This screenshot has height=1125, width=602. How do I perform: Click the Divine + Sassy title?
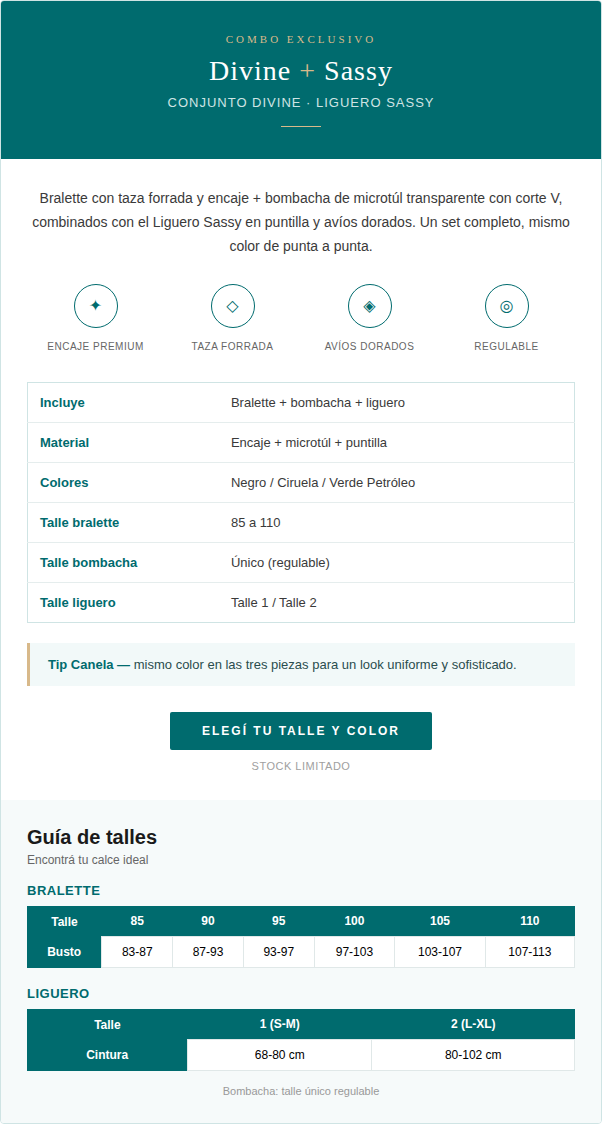coord(301,72)
